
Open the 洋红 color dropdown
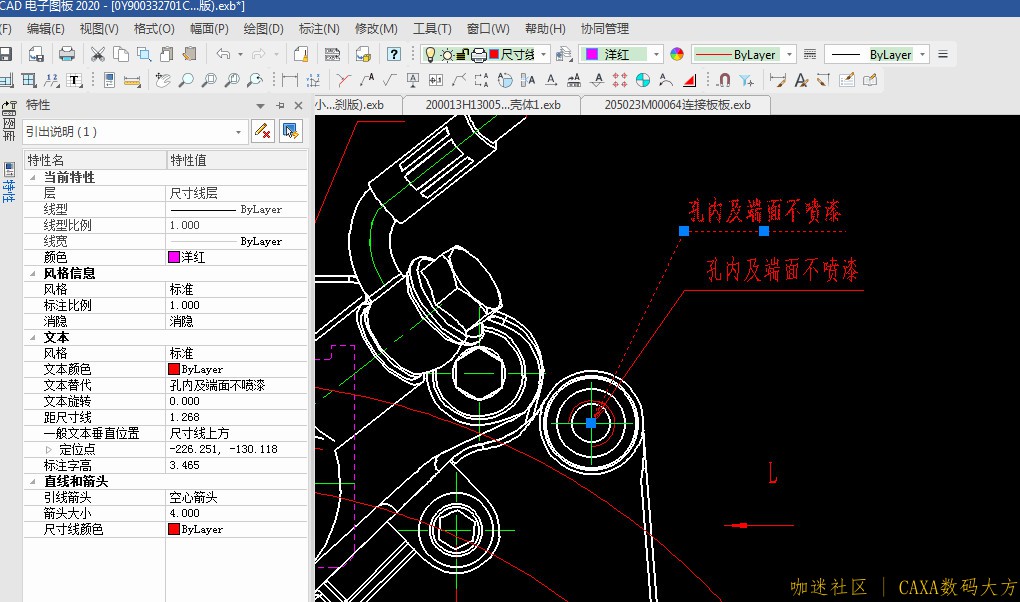(x=655, y=54)
